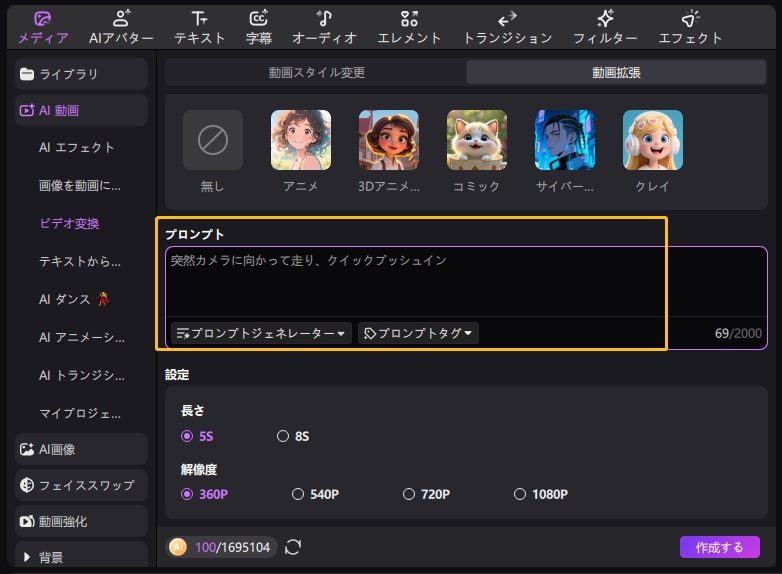This screenshot has width=782, height=574.
Task: Open the エレメント elements panel
Action: pyautogui.click(x=409, y=27)
